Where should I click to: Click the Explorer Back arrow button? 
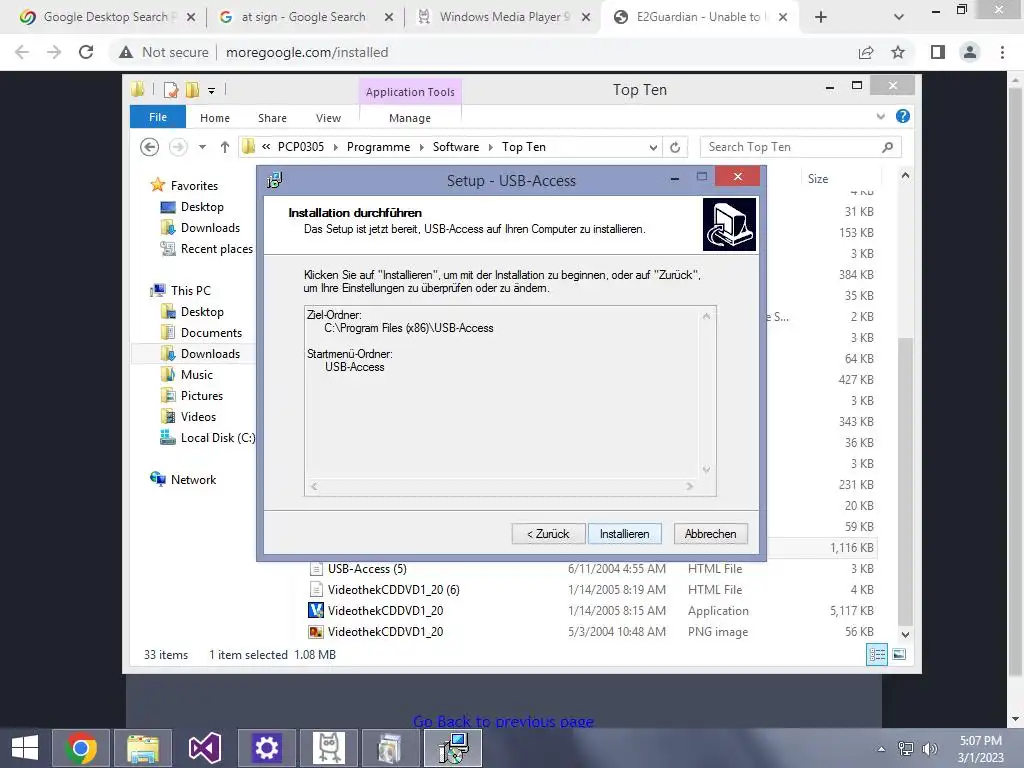click(150, 147)
